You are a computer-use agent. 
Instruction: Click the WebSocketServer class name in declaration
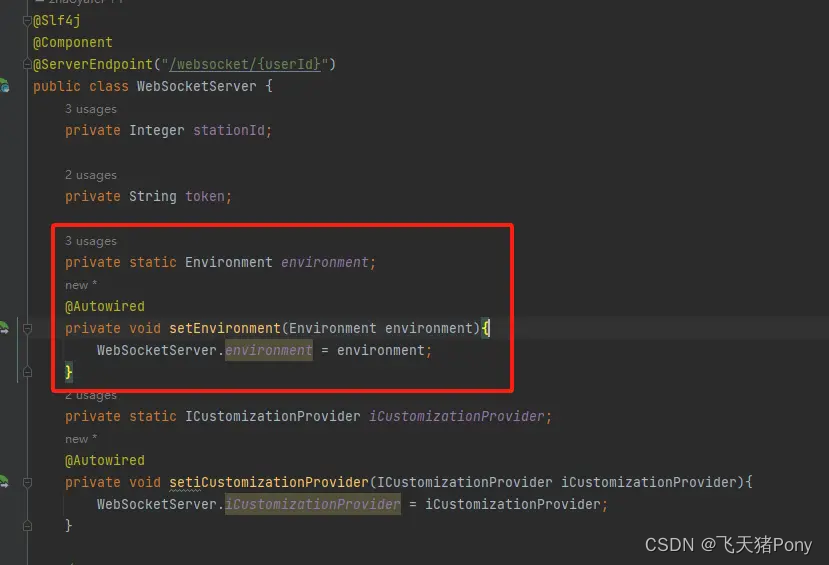pos(196,86)
